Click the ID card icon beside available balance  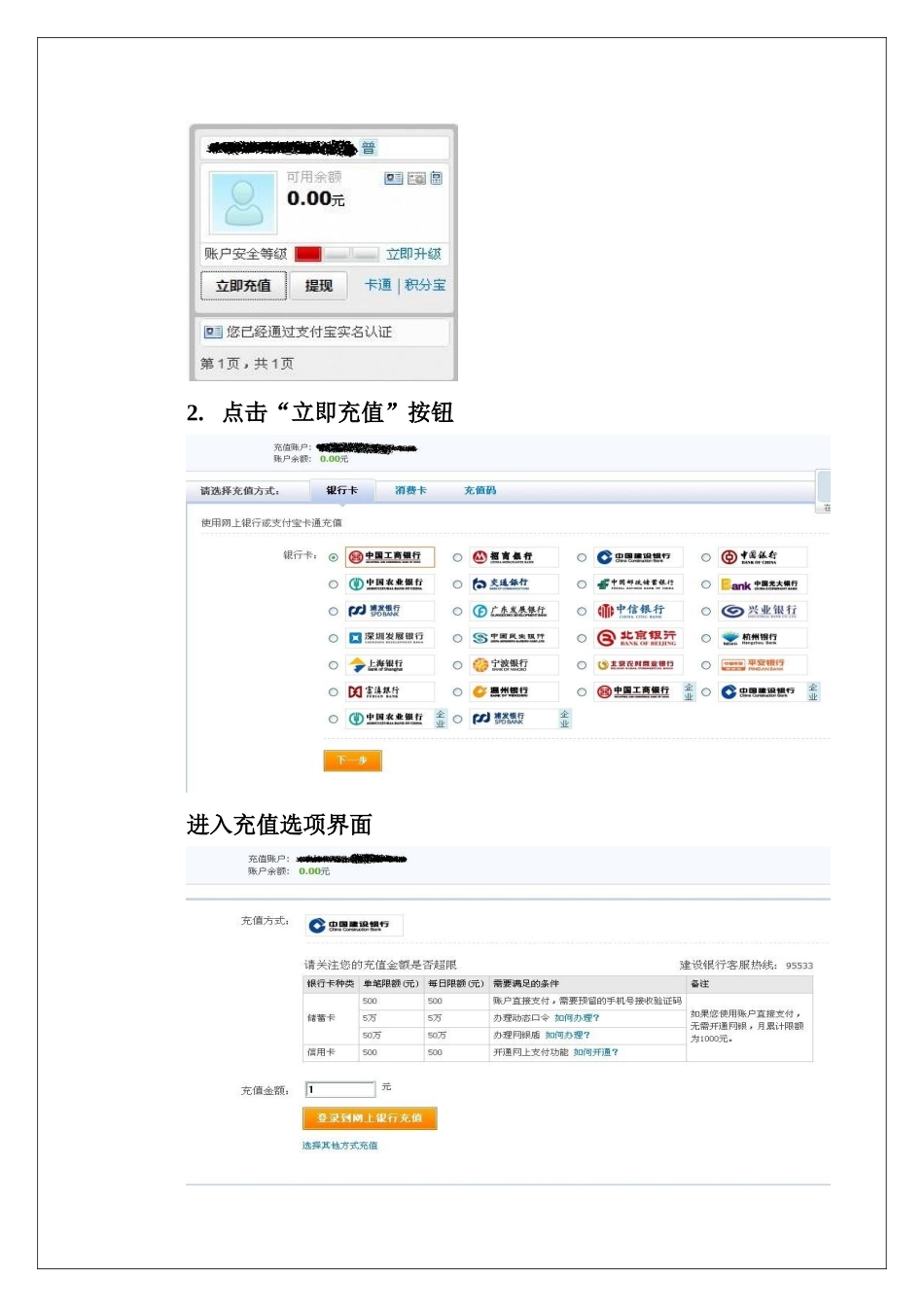[393, 178]
